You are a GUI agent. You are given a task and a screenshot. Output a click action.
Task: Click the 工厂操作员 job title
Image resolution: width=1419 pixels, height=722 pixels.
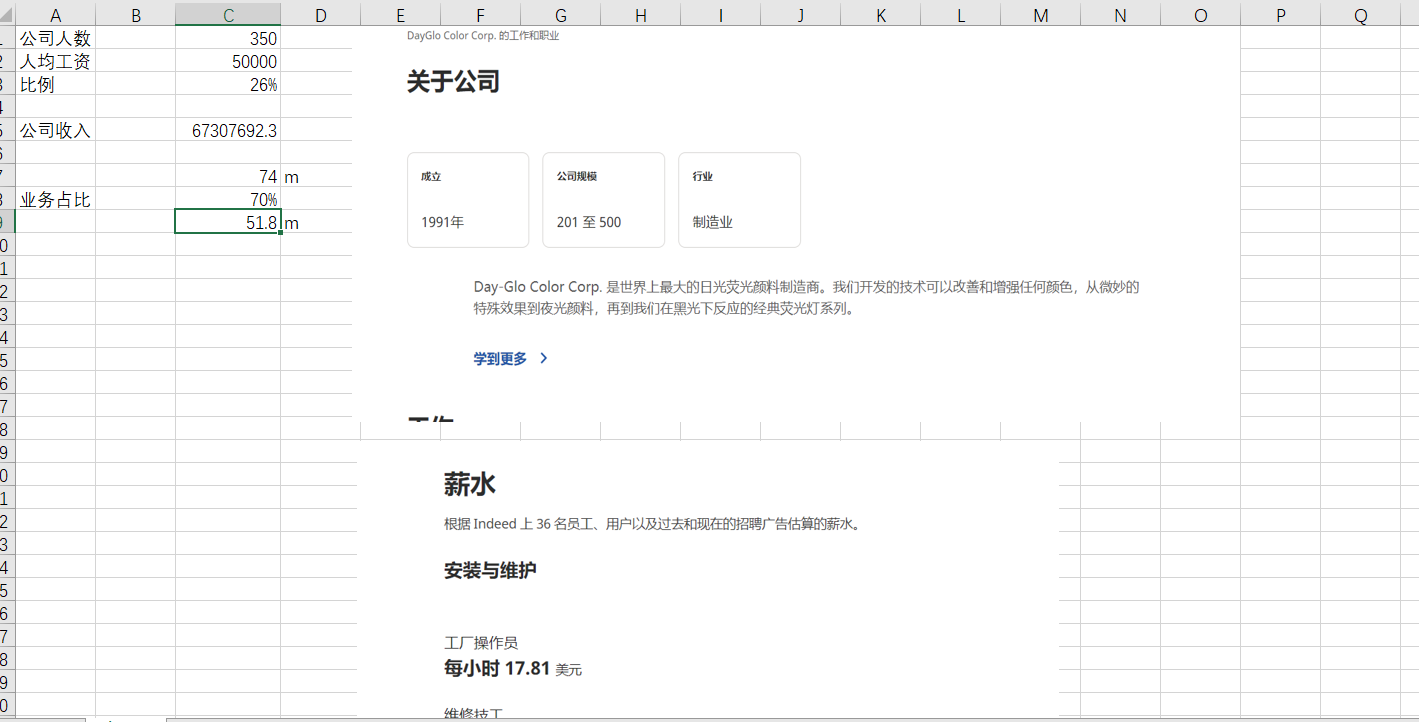[481, 643]
